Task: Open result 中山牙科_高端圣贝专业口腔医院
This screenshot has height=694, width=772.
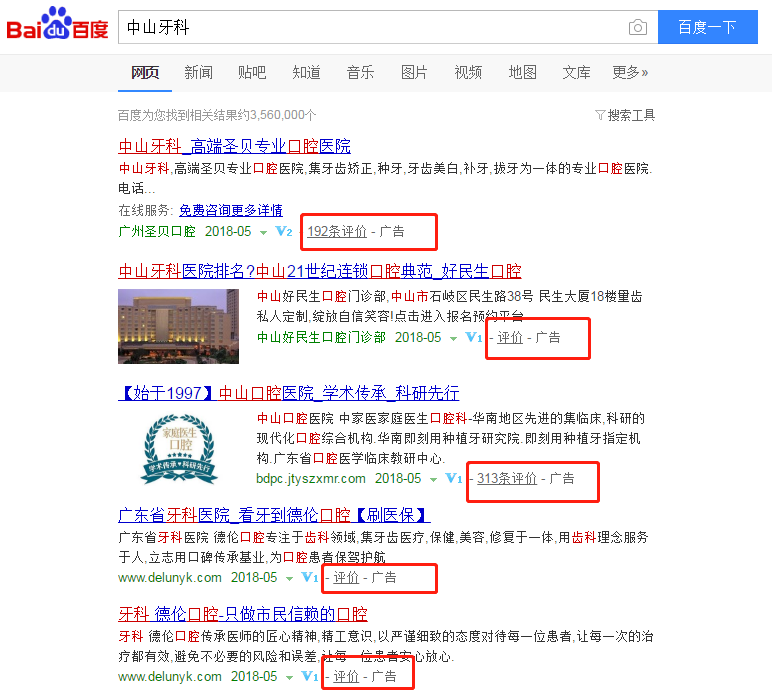Action: click(x=234, y=146)
